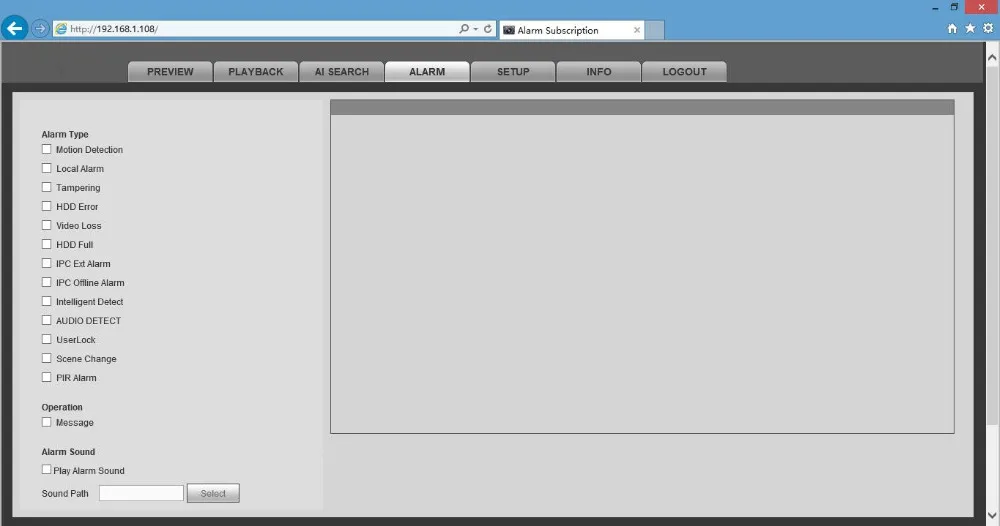Switch to the PREVIEW tab

tap(170, 71)
